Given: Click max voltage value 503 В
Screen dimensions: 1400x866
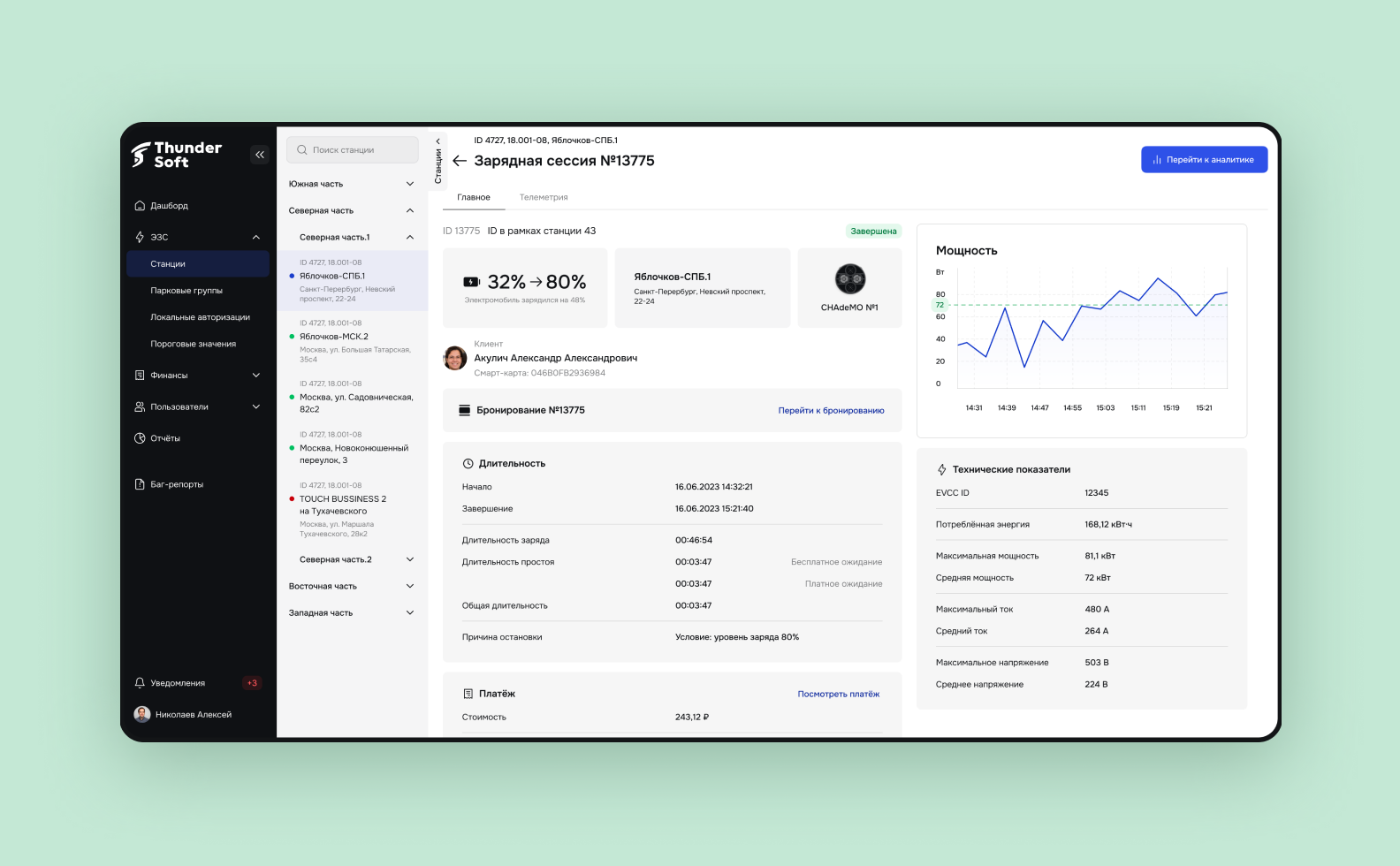Looking at the screenshot, I should point(1097,663).
